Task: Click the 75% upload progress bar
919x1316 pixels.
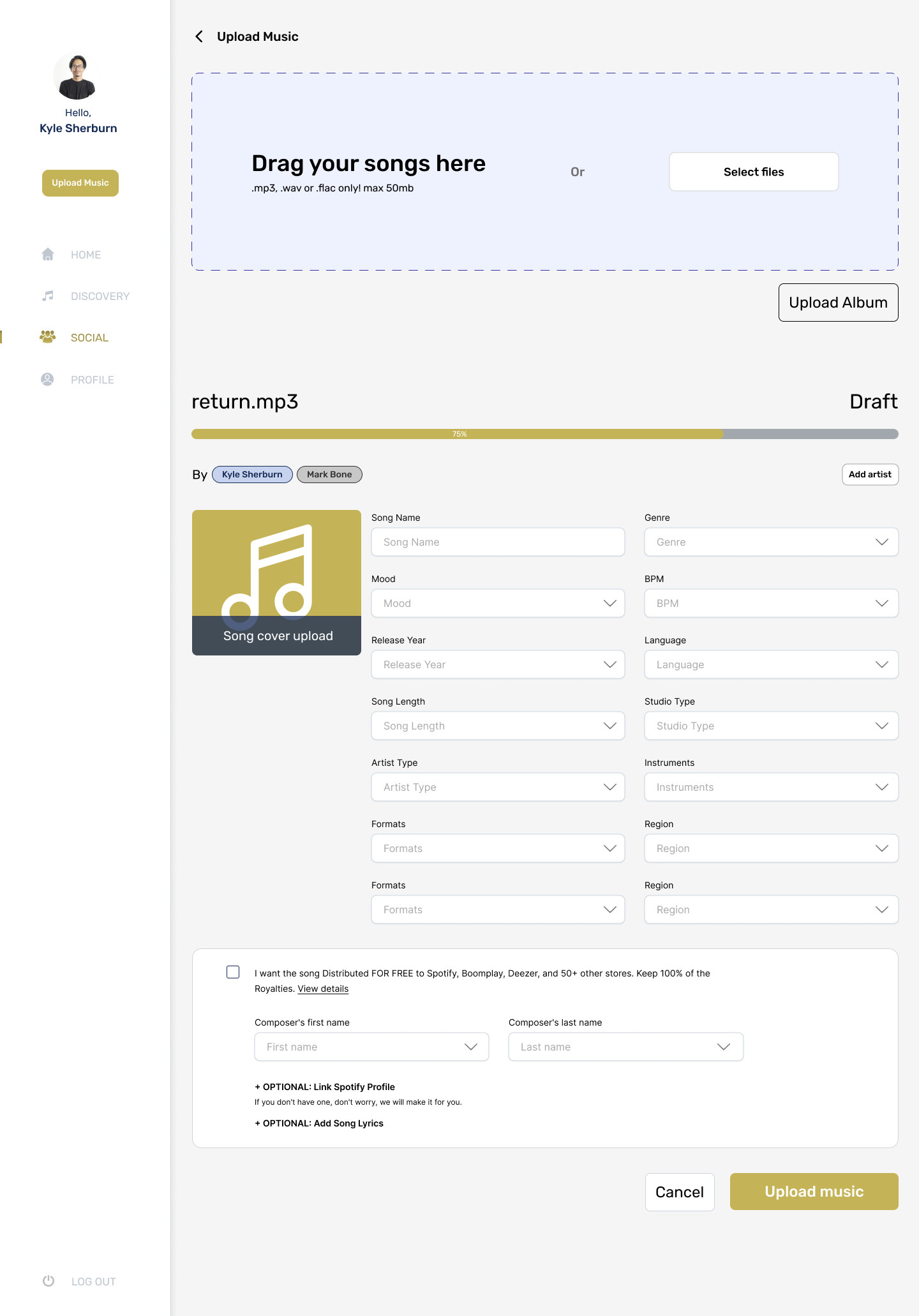Action: [545, 434]
